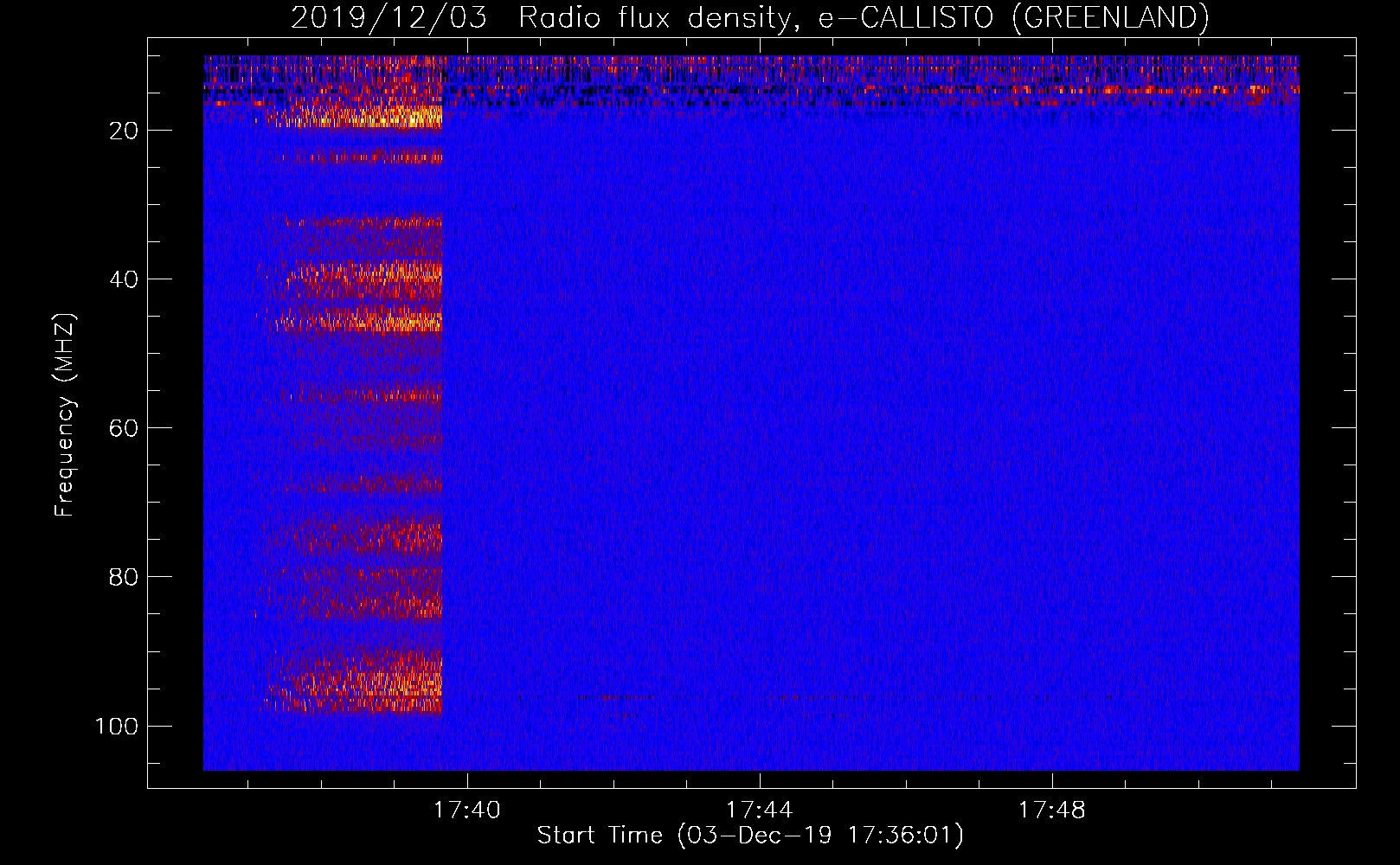Click the 20 frequency tick label

[124, 131]
